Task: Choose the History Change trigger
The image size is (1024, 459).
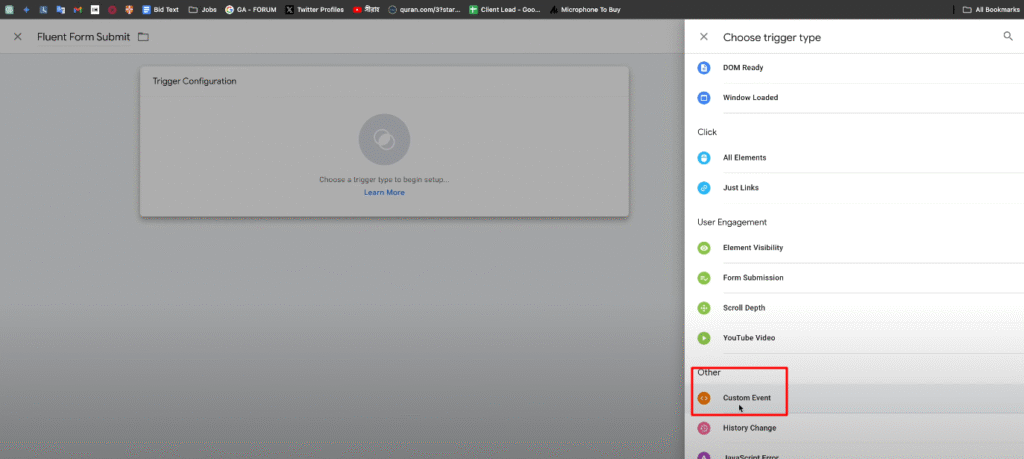Action: (x=749, y=428)
